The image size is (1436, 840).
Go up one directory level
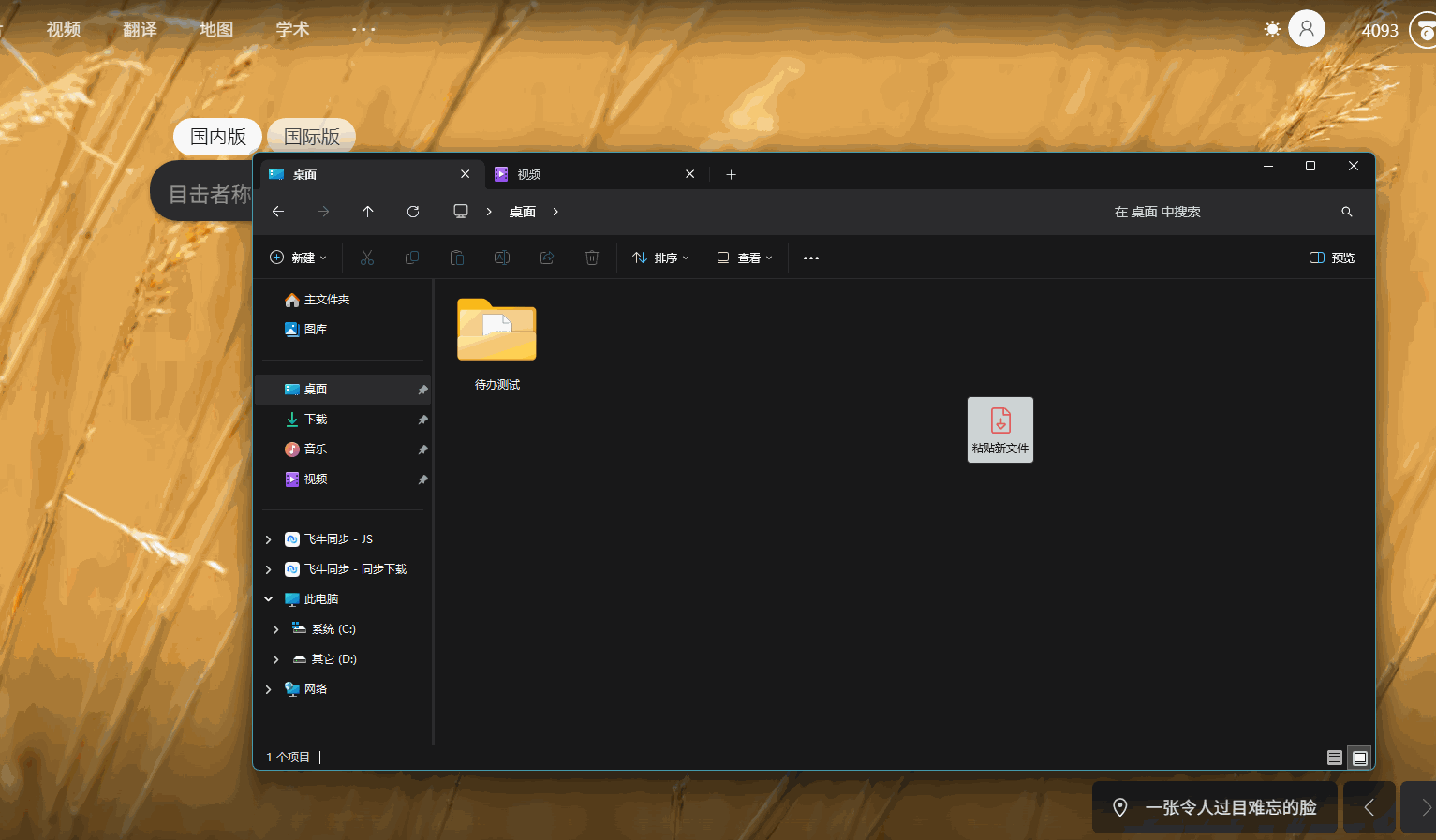pos(368,212)
